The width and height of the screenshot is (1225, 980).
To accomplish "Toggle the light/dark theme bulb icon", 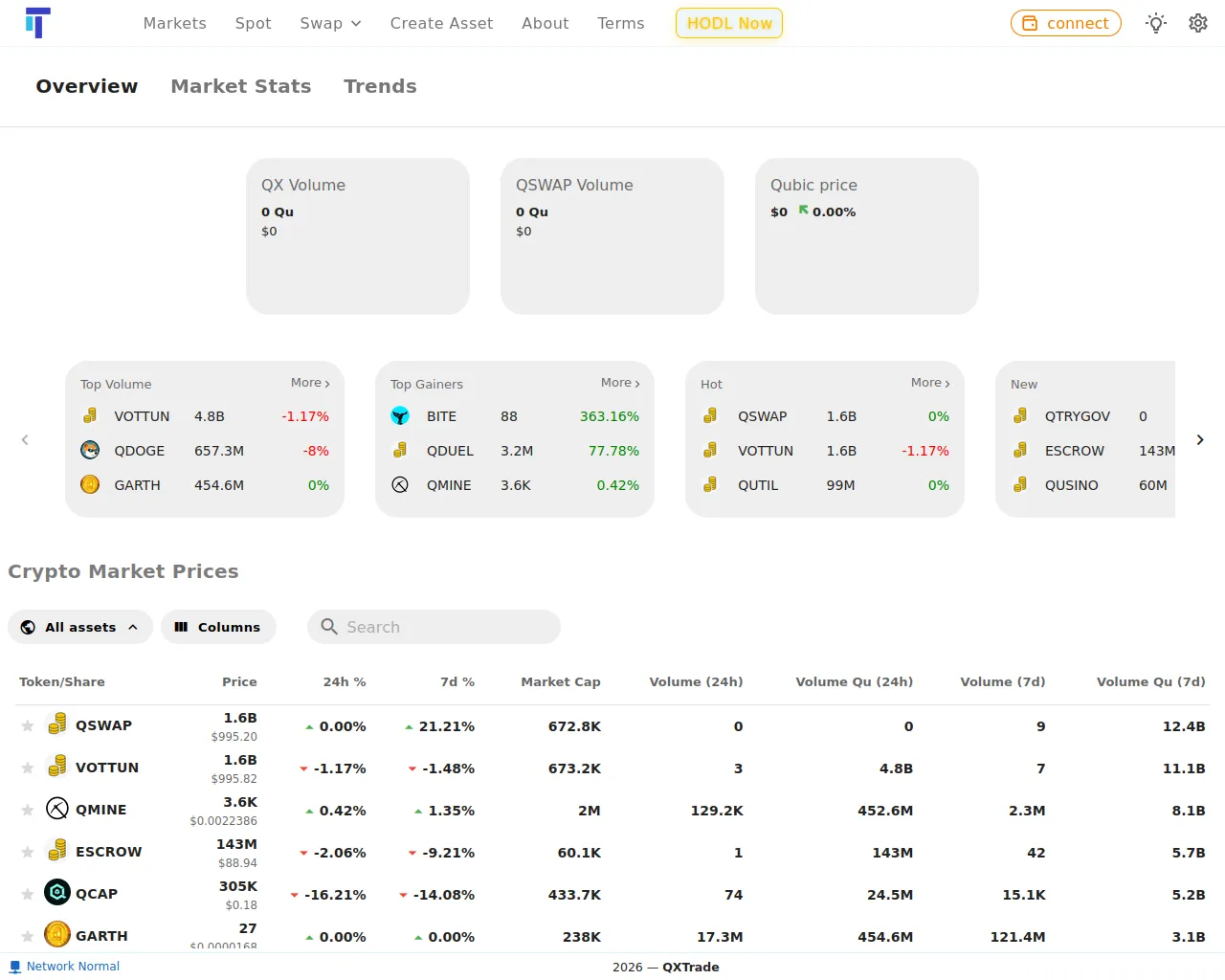I will coord(1156,23).
